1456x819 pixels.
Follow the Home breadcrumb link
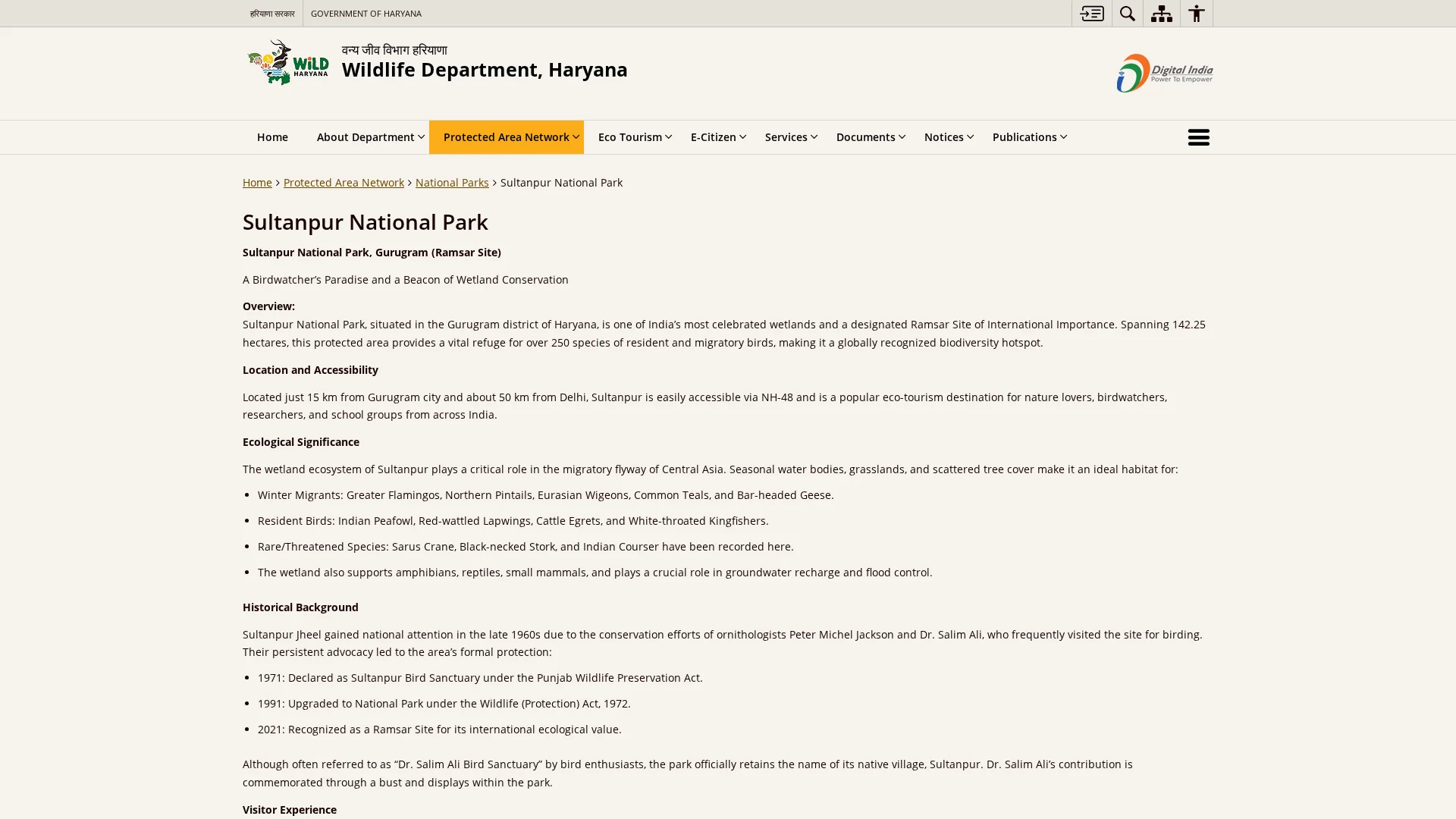tap(257, 183)
